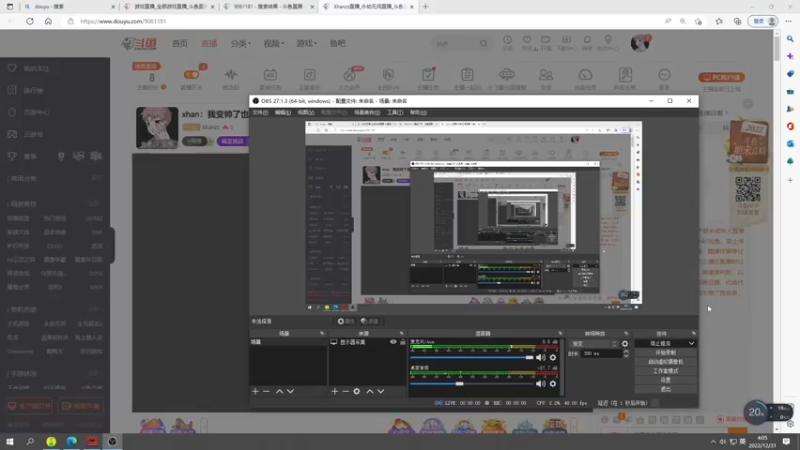Open the View menu in OBS
Image resolution: width=800 pixels, height=450 pixels.
point(306,112)
